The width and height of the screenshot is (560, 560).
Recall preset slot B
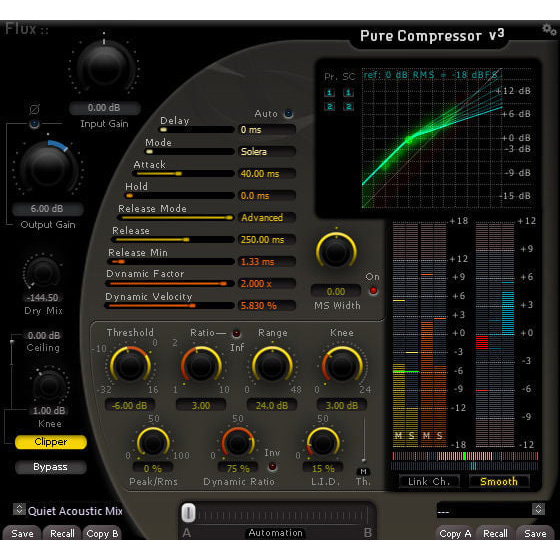click(495, 533)
